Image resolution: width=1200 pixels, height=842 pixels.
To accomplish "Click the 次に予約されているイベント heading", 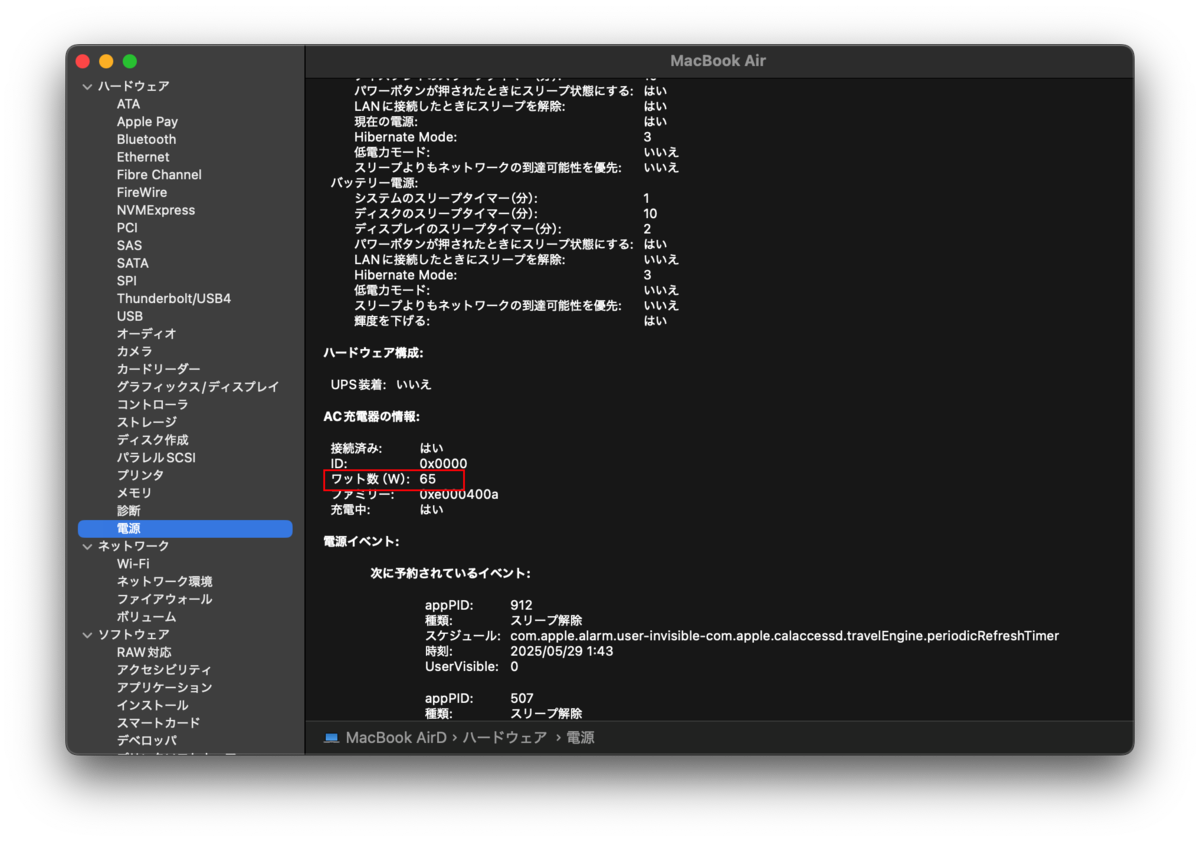I will (x=450, y=574).
